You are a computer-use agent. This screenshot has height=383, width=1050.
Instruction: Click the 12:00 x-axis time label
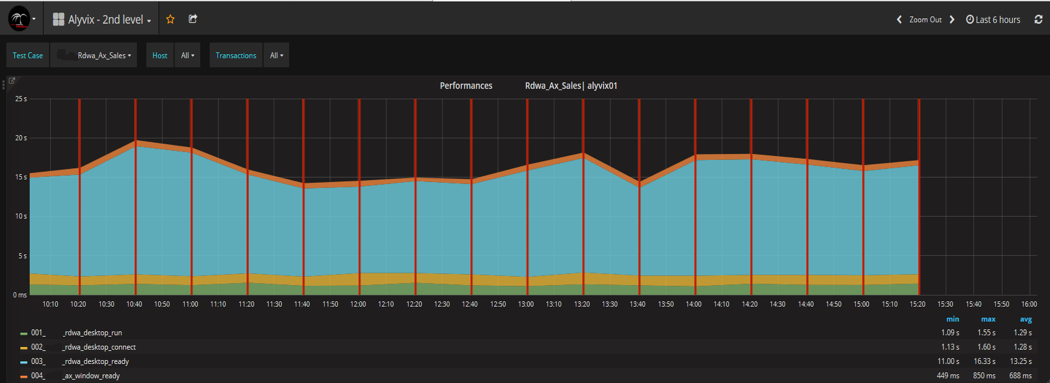pos(359,304)
